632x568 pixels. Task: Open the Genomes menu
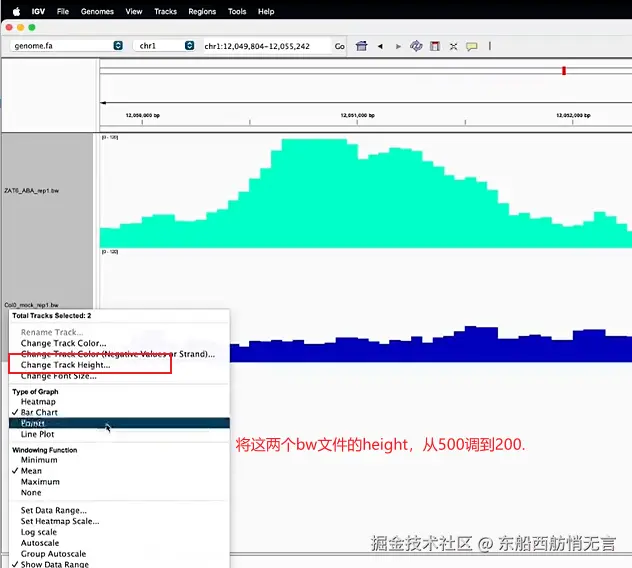click(97, 11)
